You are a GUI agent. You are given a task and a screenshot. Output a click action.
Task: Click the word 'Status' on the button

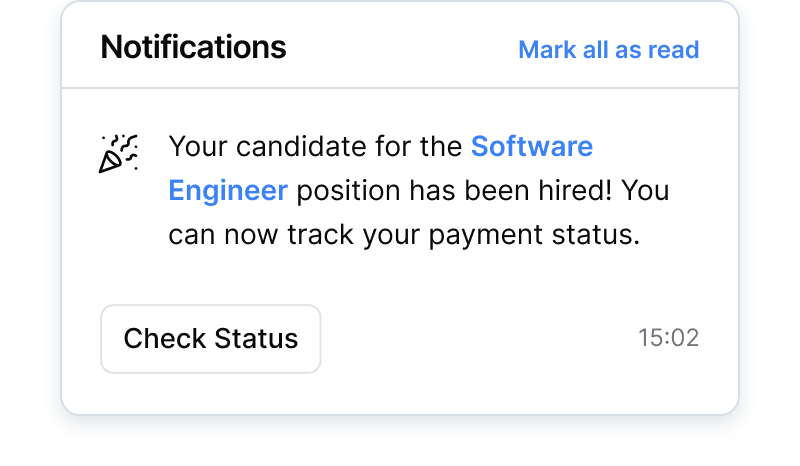coord(258,338)
